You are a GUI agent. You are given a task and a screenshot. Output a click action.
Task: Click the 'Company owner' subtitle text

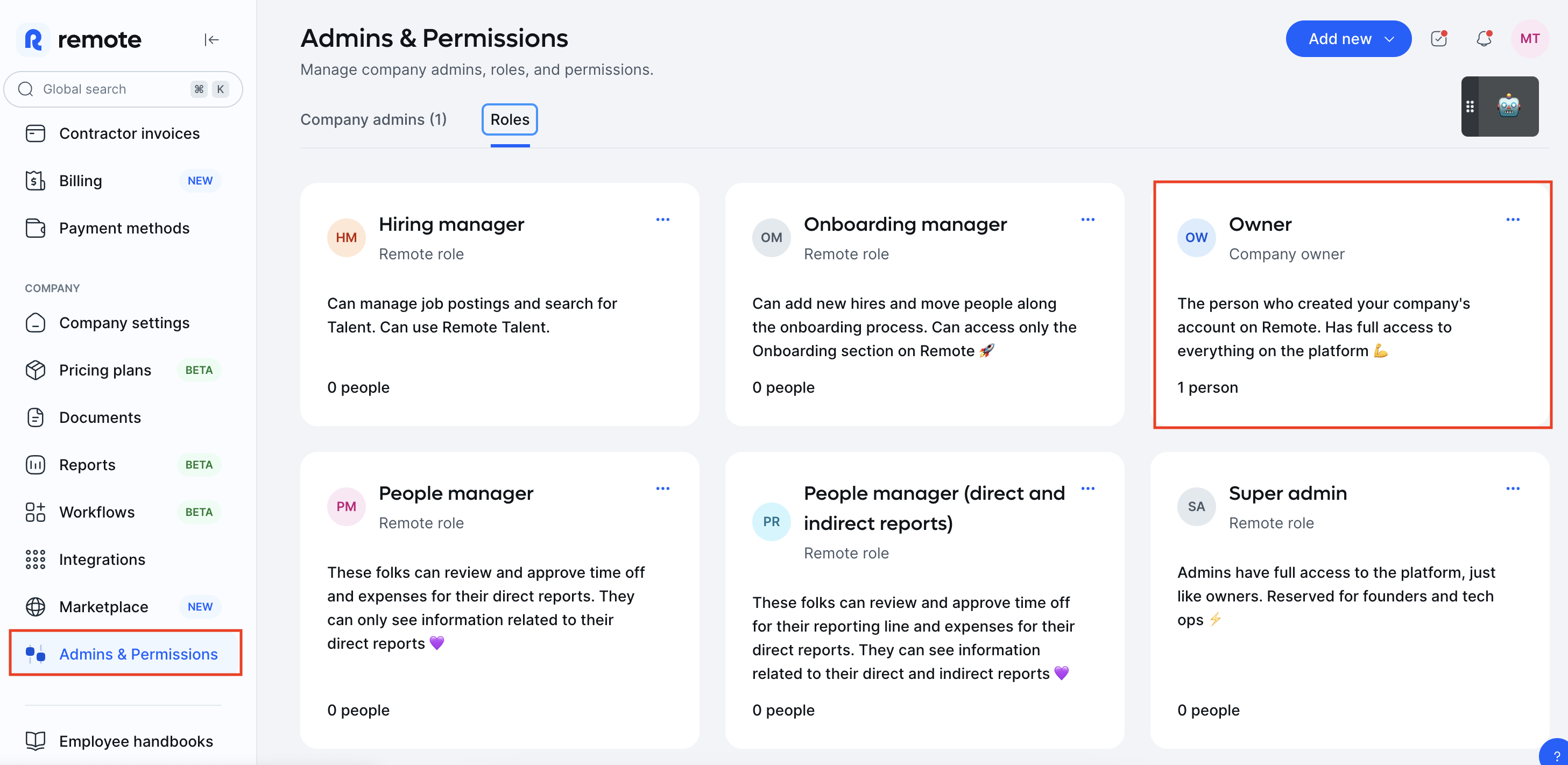(x=1286, y=254)
